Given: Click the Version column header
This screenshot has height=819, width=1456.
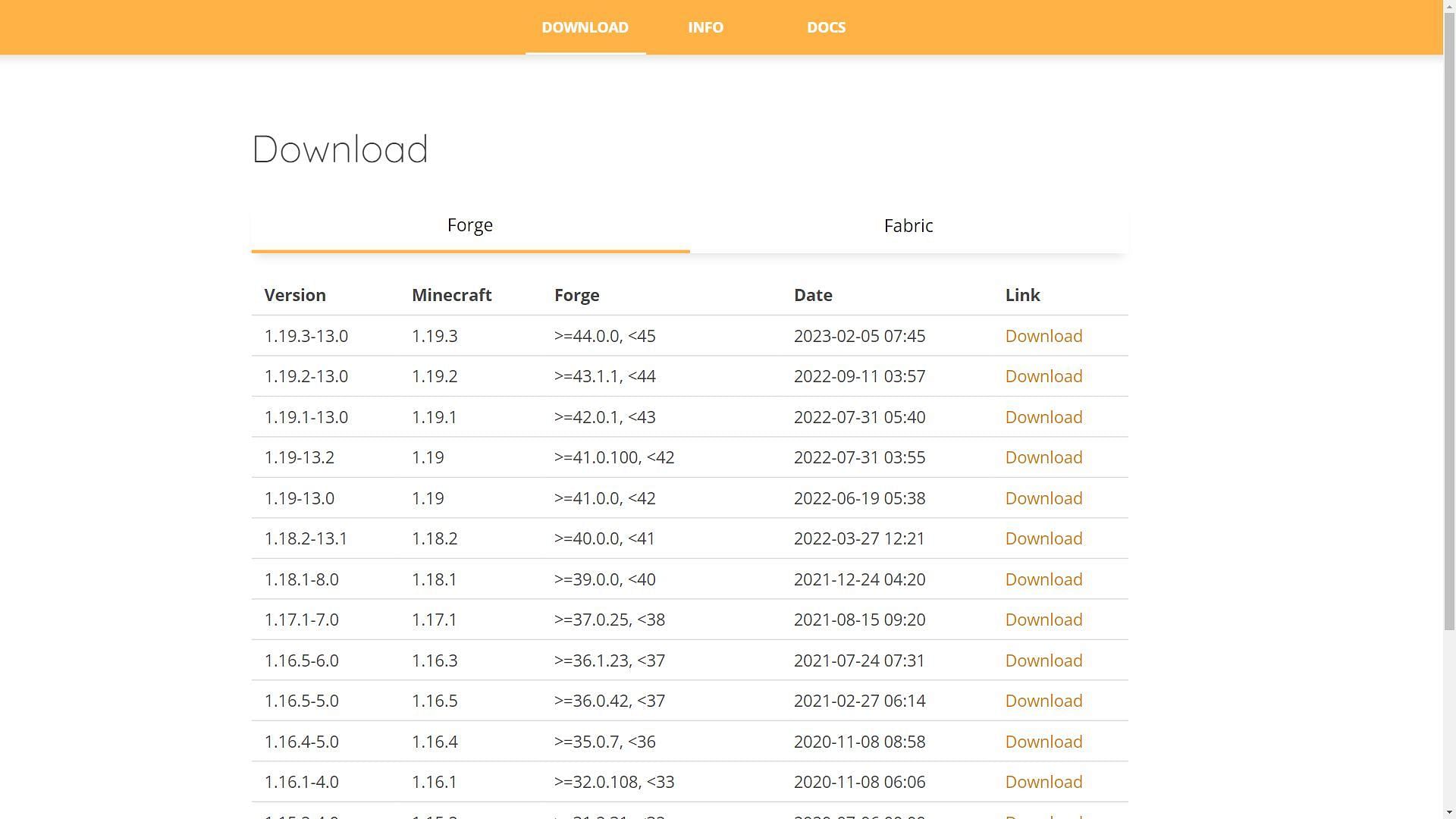Looking at the screenshot, I should point(295,294).
